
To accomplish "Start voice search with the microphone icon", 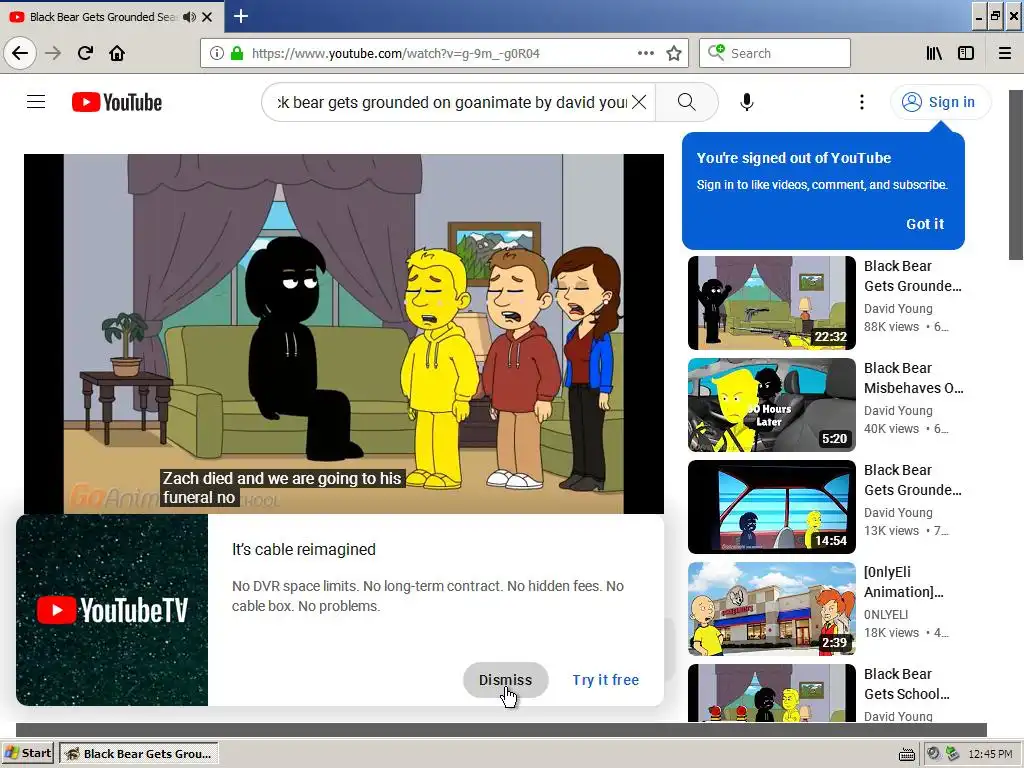I will tap(746, 102).
